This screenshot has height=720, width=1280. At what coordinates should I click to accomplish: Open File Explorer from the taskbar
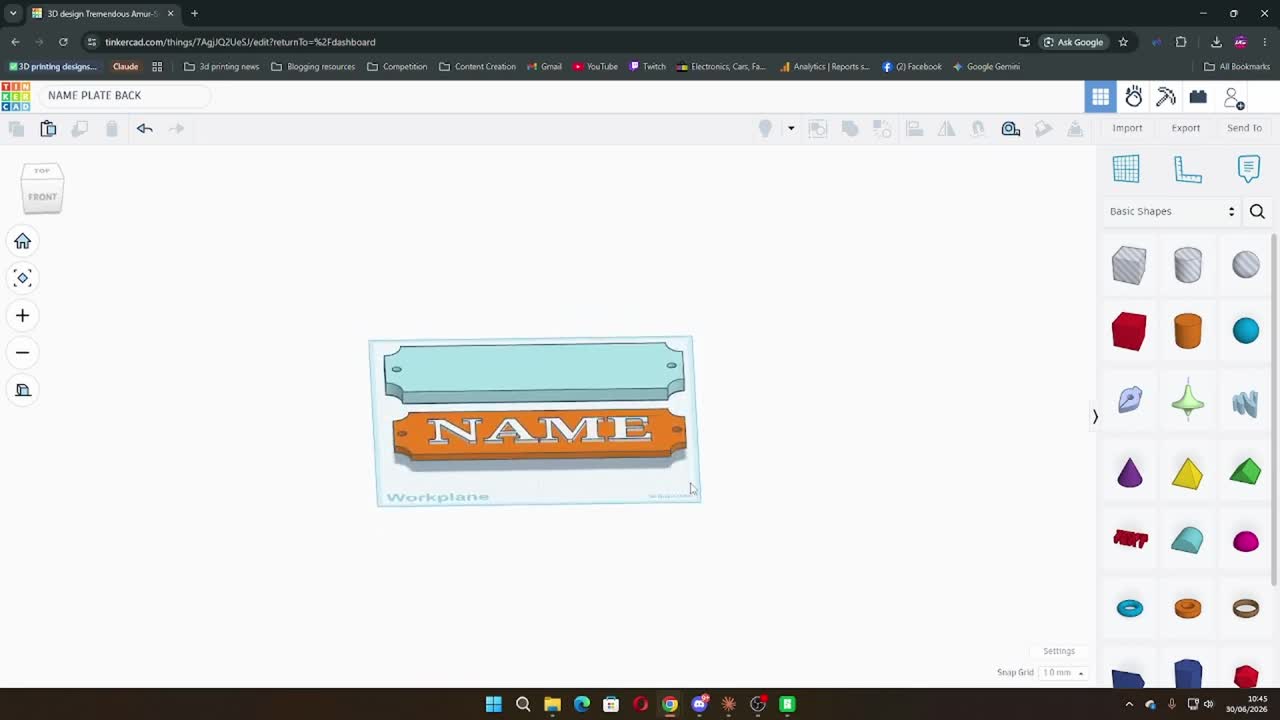click(x=552, y=704)
